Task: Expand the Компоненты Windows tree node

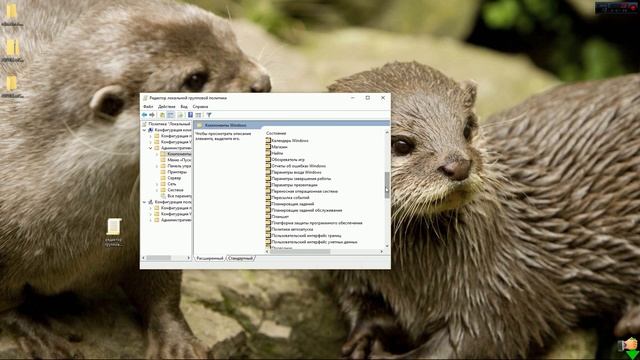Action: coord(157,154)
